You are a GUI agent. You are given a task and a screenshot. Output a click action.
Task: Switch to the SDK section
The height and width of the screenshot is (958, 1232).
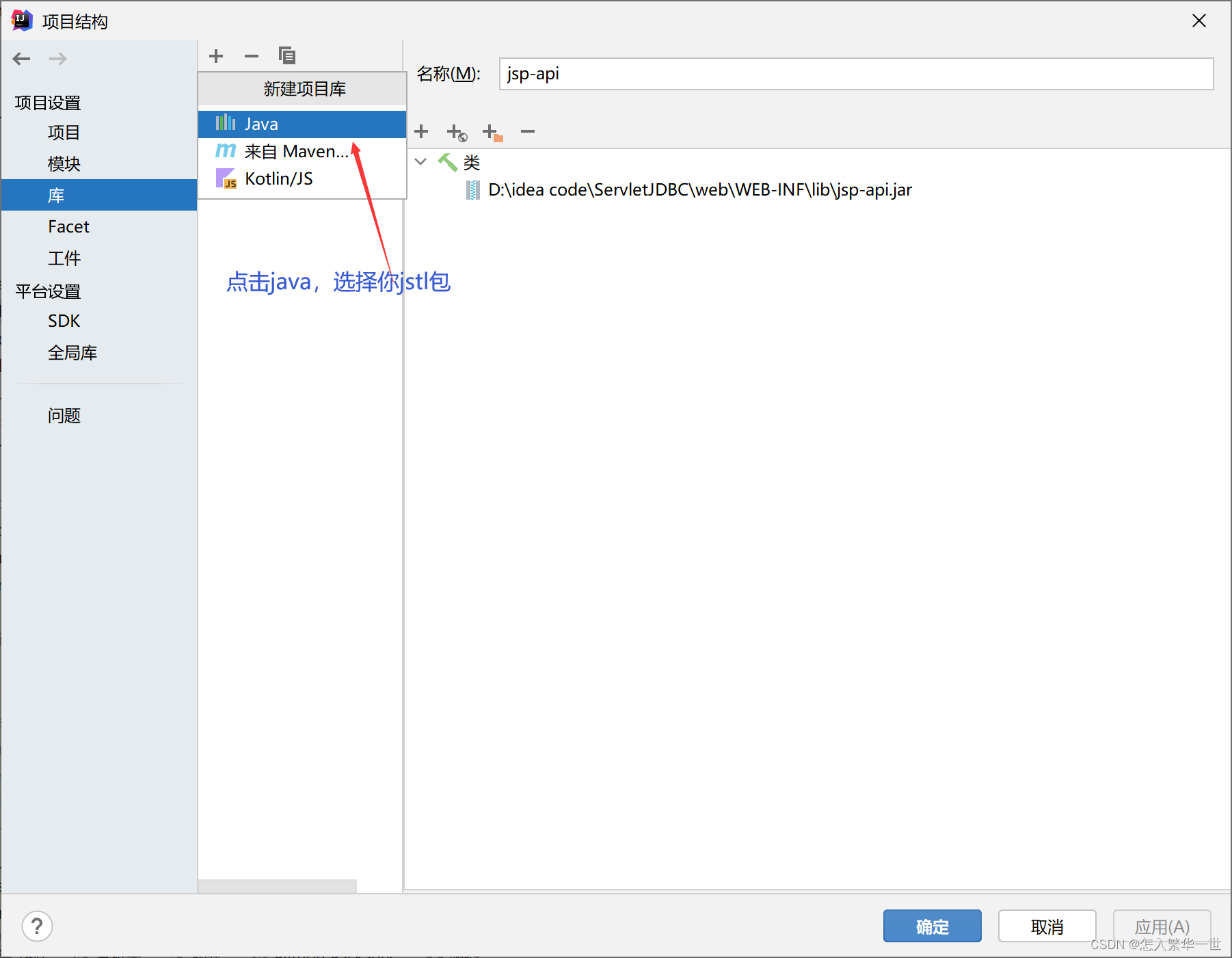click(64, 320)
